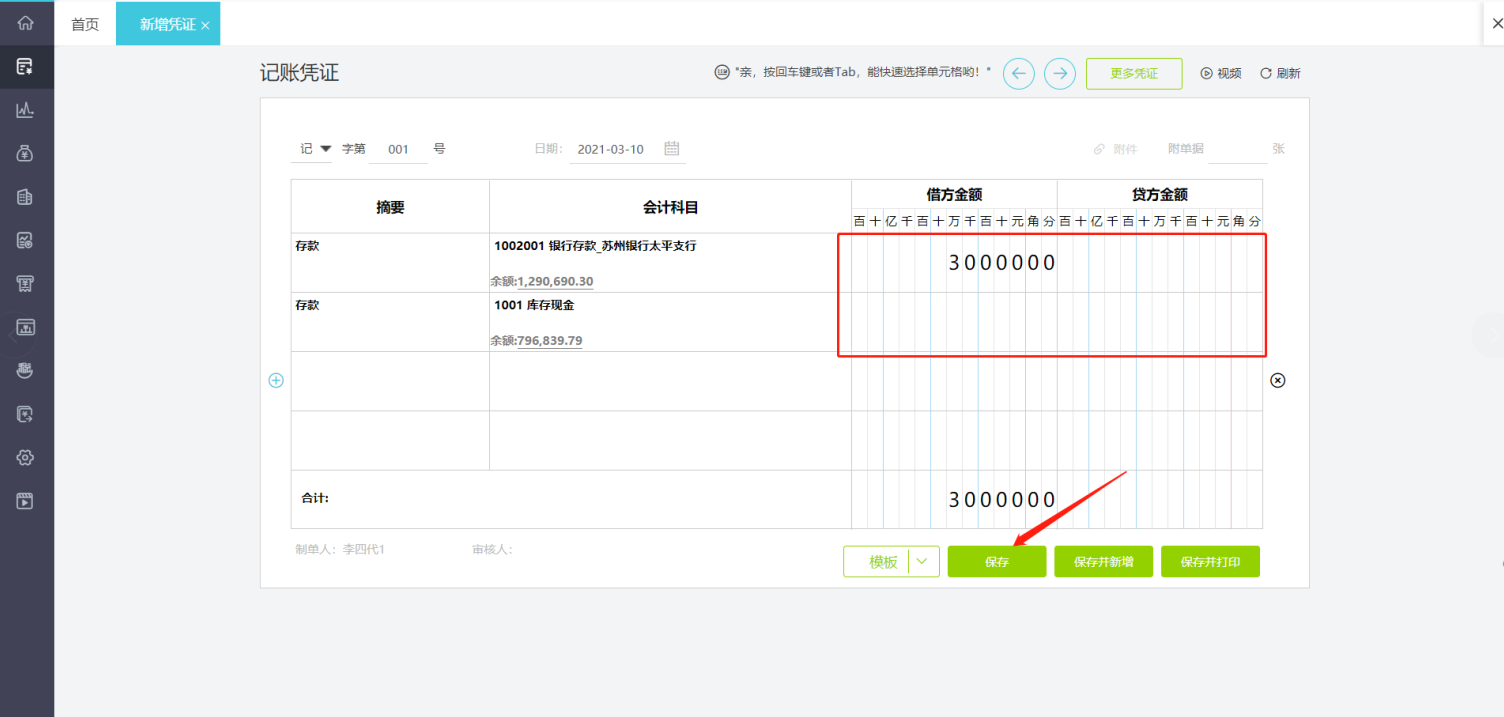Click the 保存 button
Image resolution: width=1504 pixels, height=717 pixels.
tap(997, 562)
